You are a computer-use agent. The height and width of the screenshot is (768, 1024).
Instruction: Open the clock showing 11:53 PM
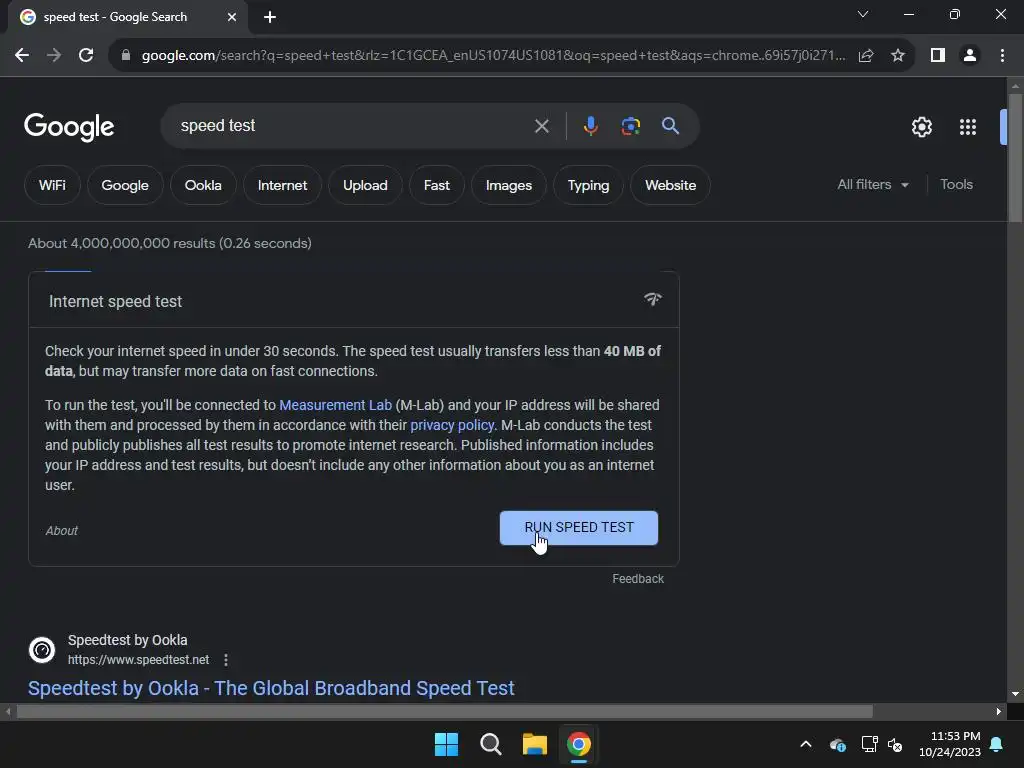point(950,744)
